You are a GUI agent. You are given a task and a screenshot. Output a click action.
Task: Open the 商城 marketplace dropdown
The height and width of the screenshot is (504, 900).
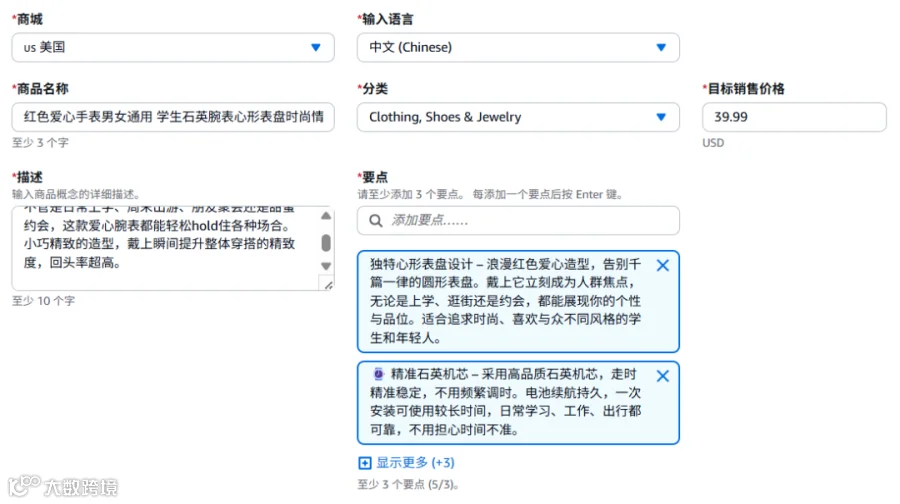pyautogui.click(x=173, y=48)
